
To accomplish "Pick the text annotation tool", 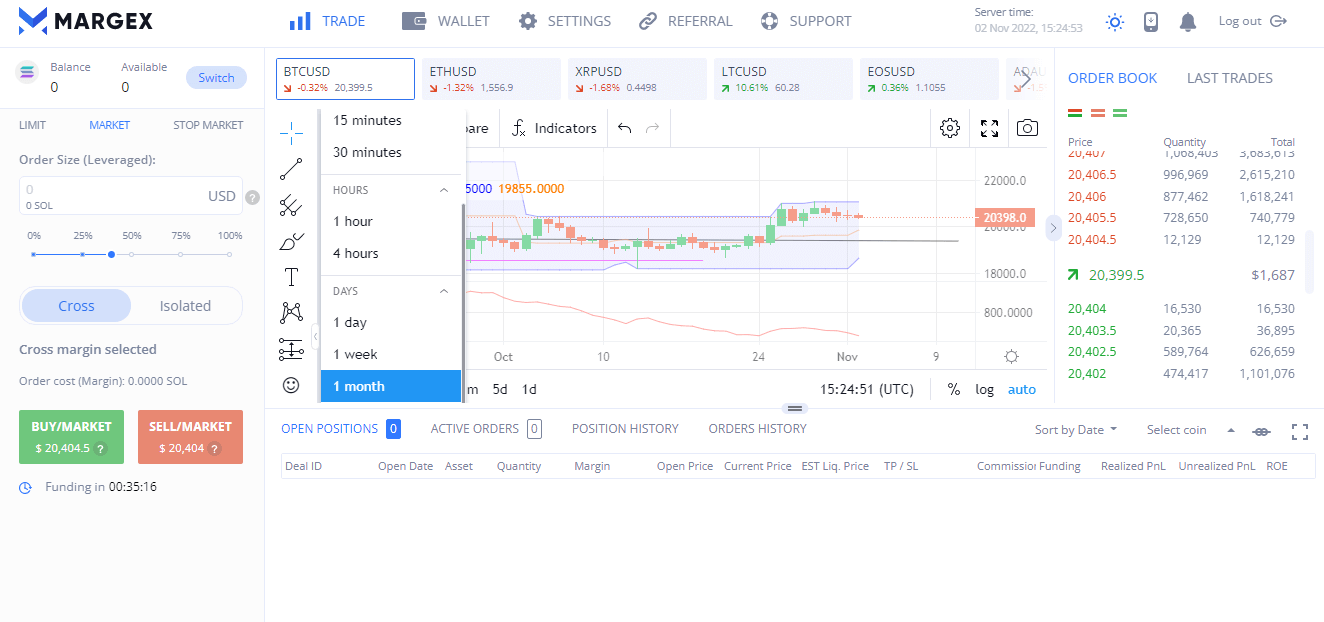I will [291, 277].
